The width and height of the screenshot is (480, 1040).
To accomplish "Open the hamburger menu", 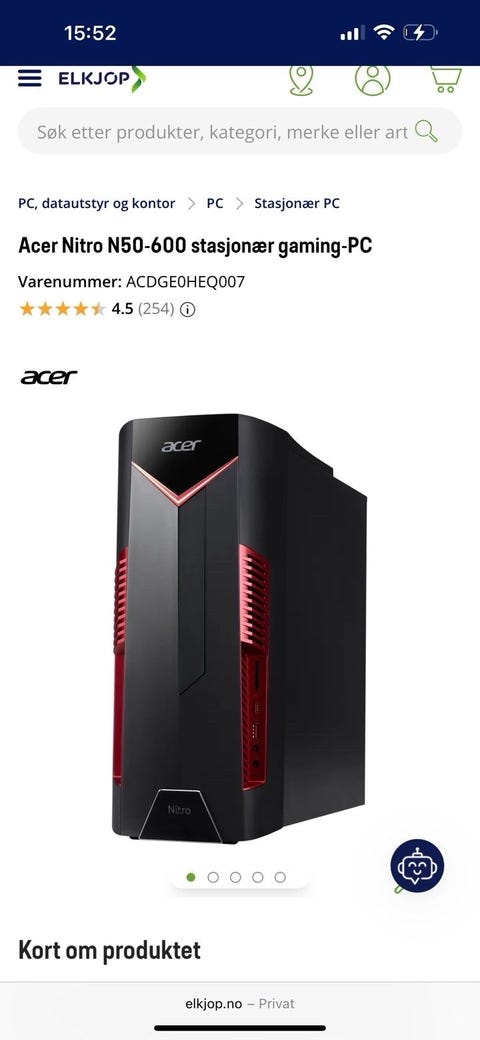I will 29,78.
